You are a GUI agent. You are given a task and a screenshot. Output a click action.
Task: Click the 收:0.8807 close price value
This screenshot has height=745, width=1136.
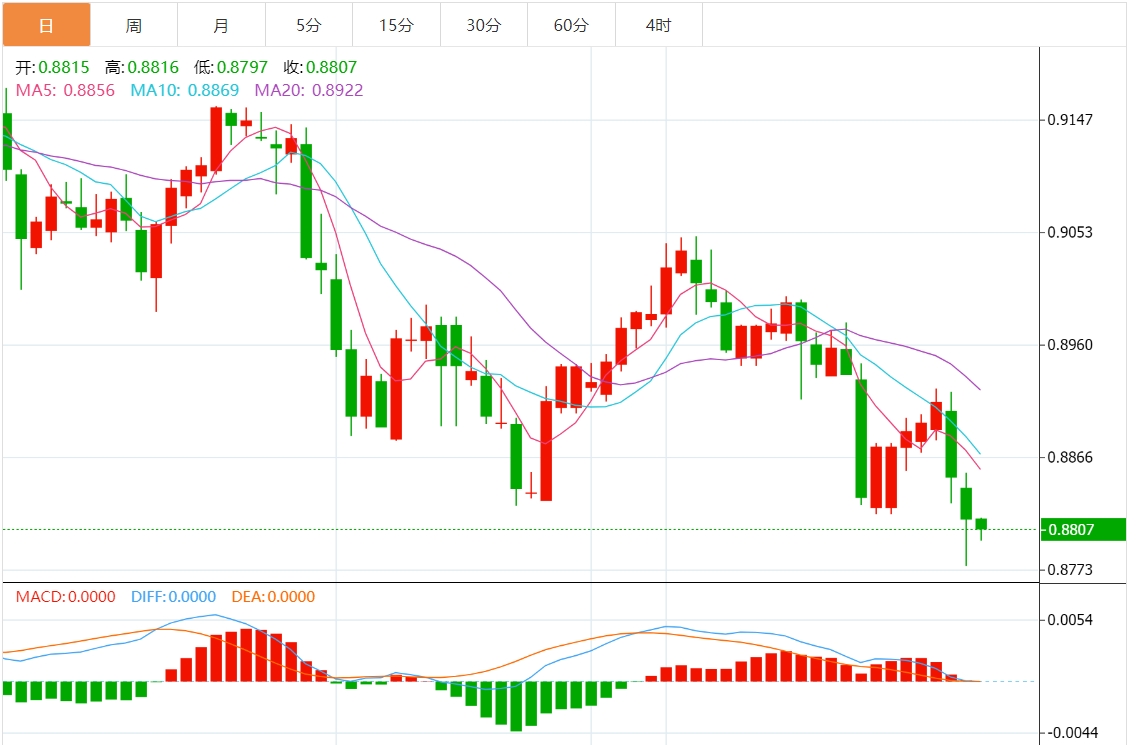[320, 67]
